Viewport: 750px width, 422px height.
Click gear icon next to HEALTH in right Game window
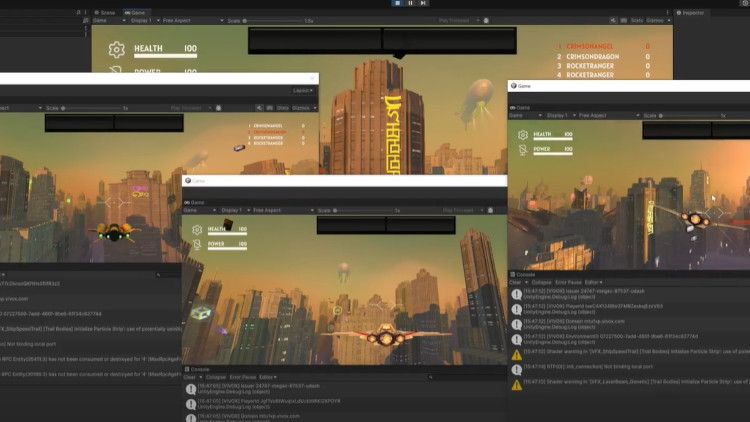[521, 134]
